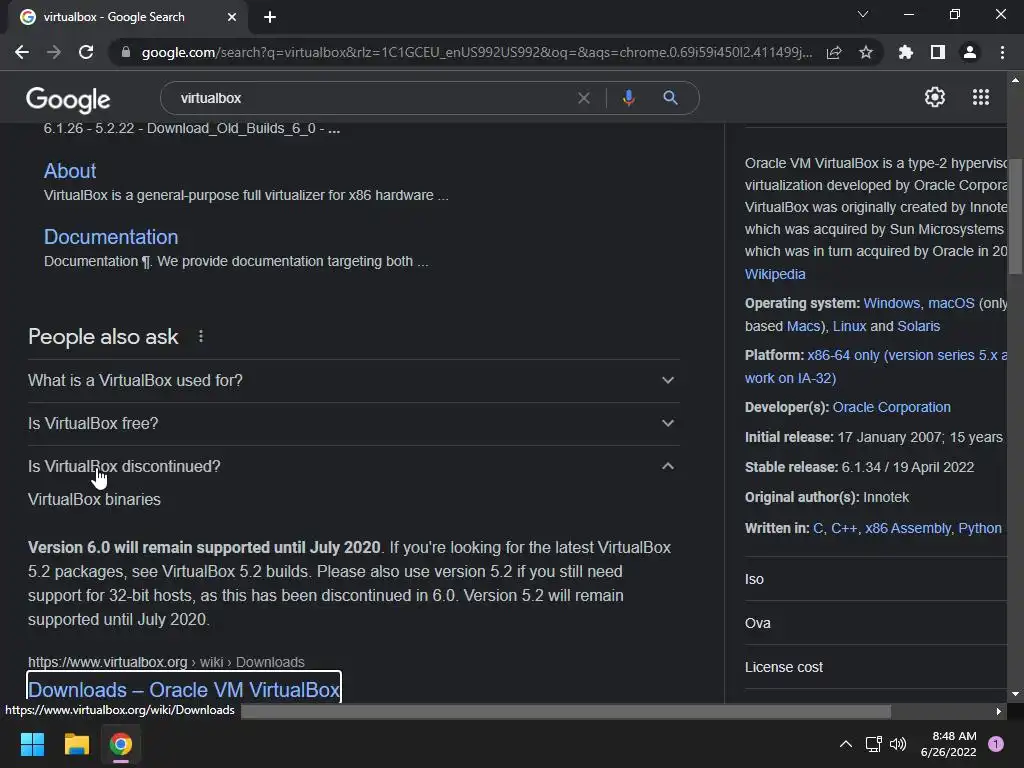1024x768 pixels.
Task: Close the virtualbox Google Search tab
Action: (232, 17)
